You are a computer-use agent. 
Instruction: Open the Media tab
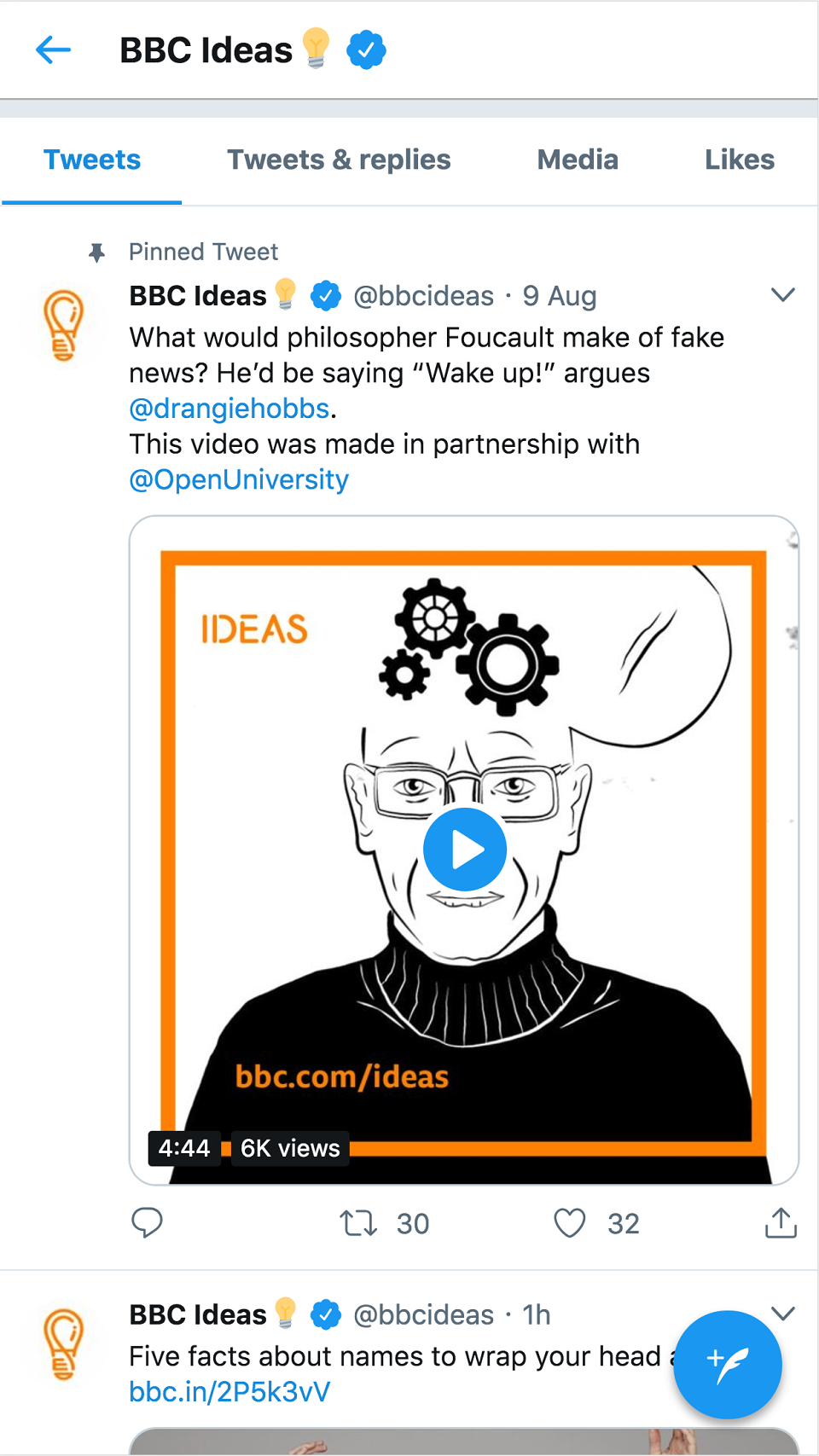click(x=578, y=160)
